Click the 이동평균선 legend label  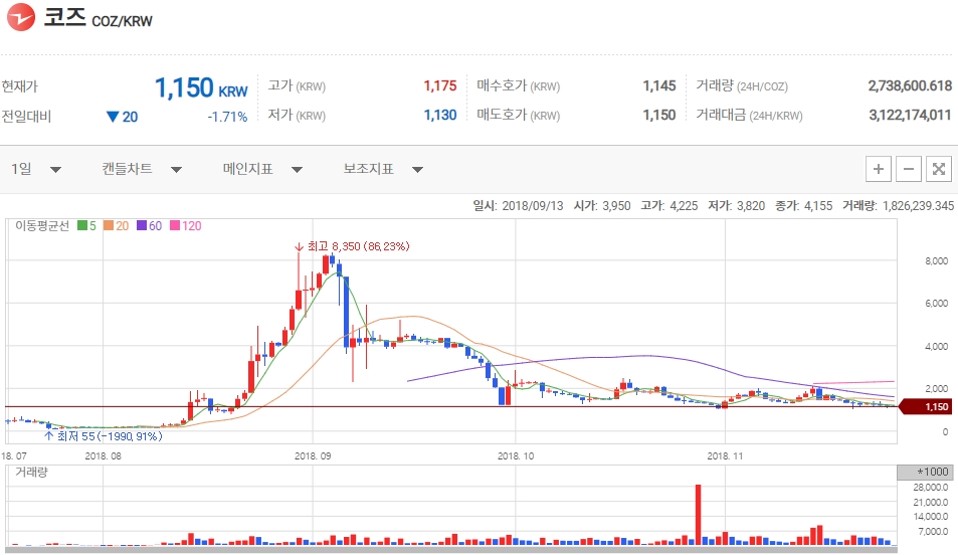[42, 226]
